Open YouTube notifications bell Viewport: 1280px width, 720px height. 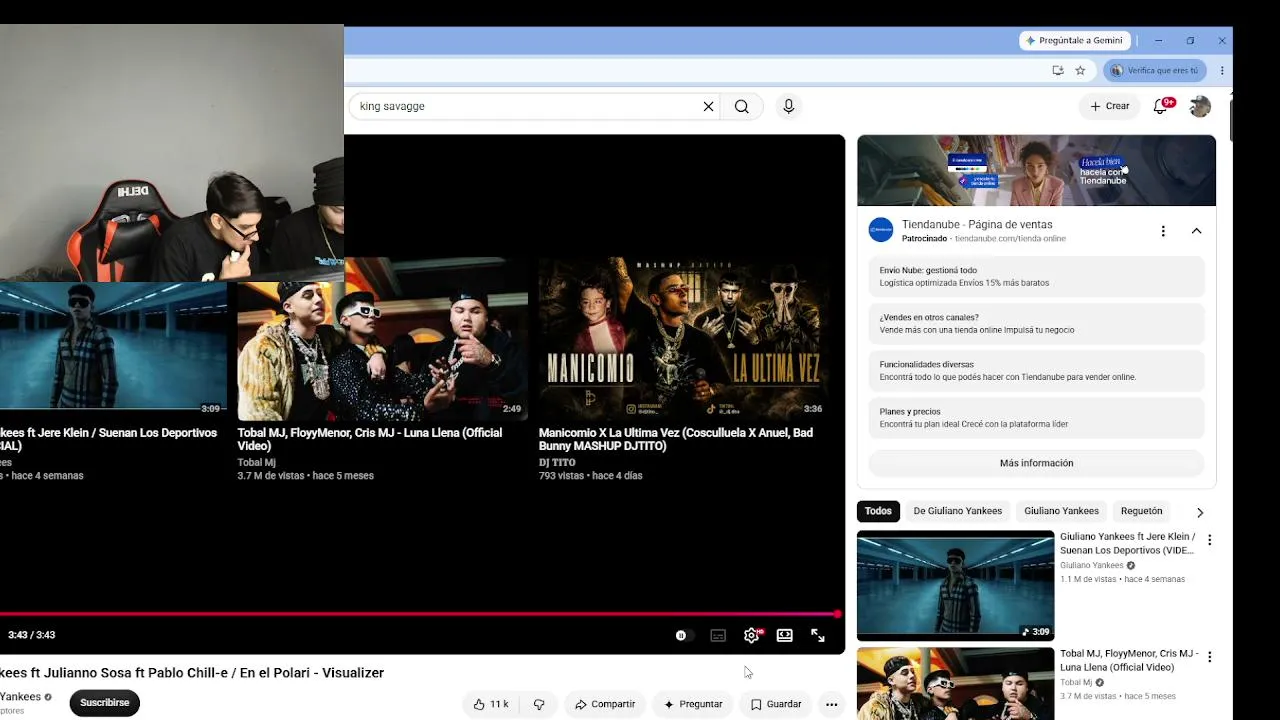1161,106
